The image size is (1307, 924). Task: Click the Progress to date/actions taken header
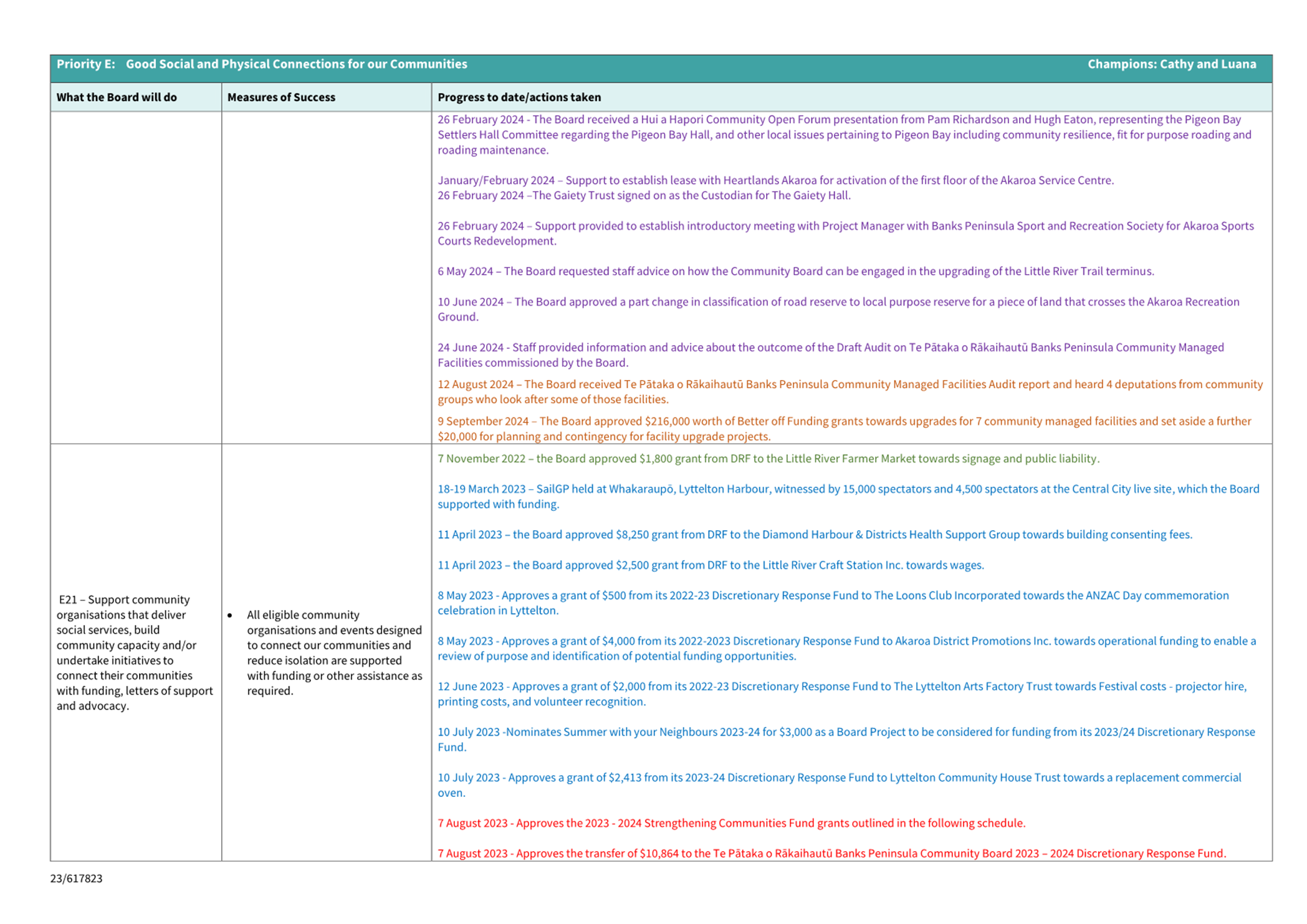click(x=519, y=97)
